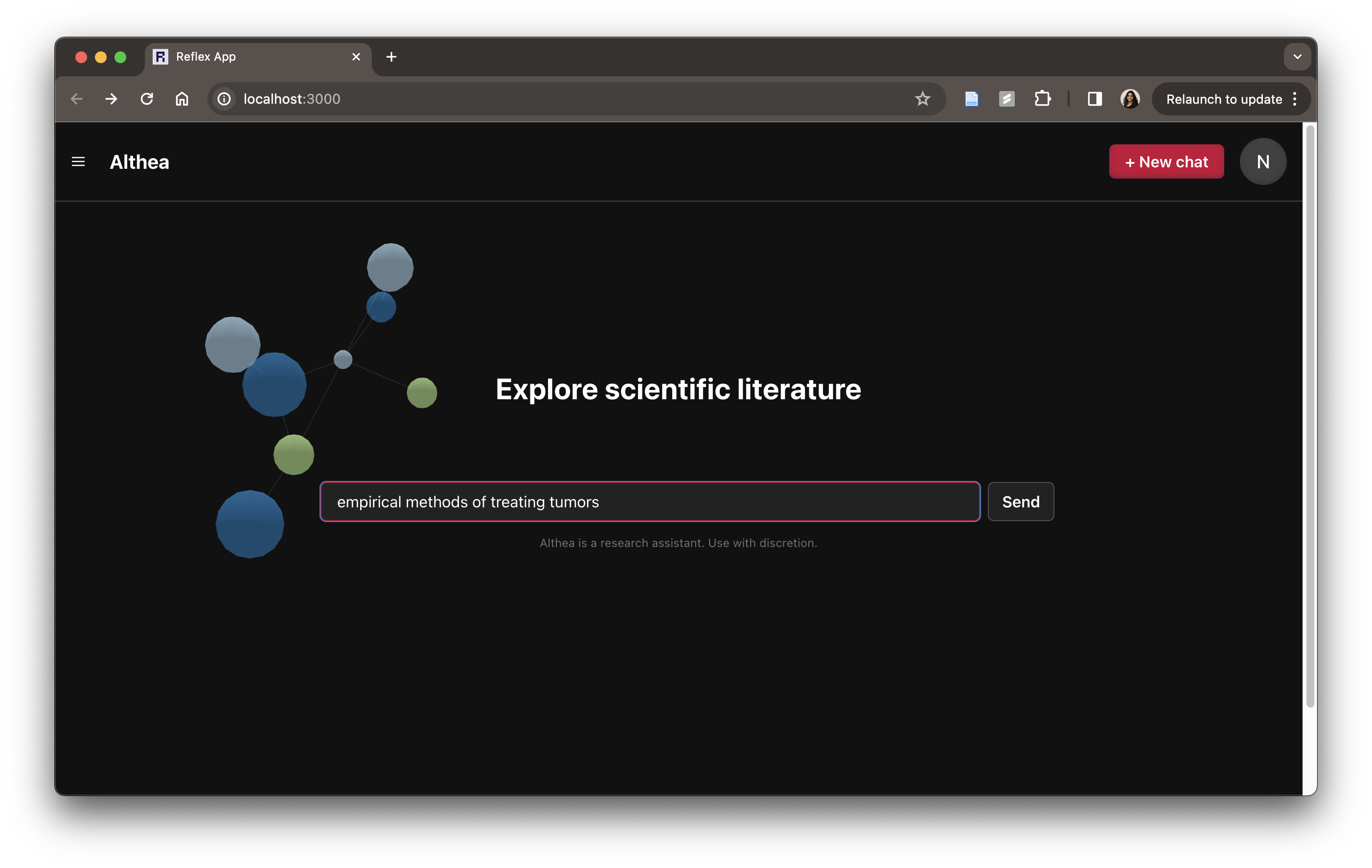Open a new browser tab
Viewport: 1372px width, 868px height.
391,57
